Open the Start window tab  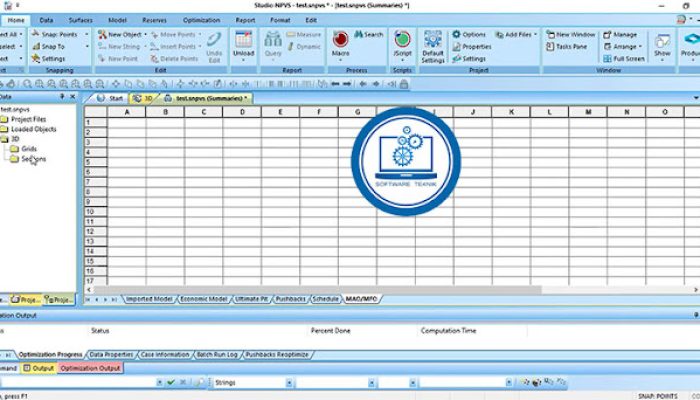(110, 98)
